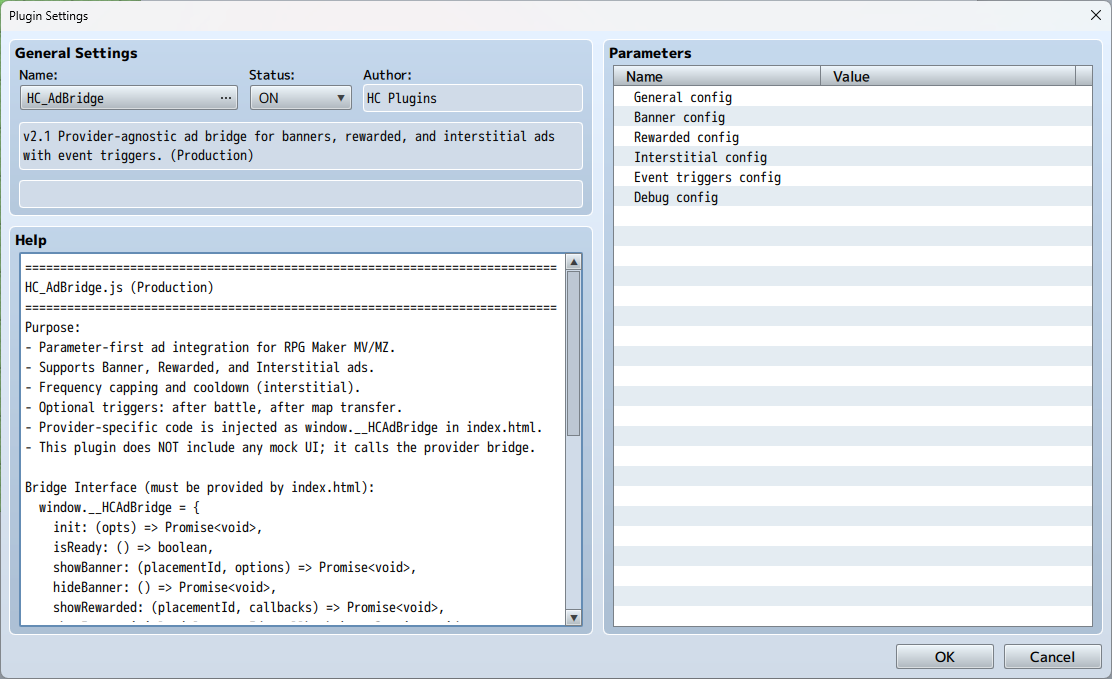Screen dimensions: 1112x679
Task: Click 'Supports Banner, Rewarded' line in Help
Action: pos(199,368)
